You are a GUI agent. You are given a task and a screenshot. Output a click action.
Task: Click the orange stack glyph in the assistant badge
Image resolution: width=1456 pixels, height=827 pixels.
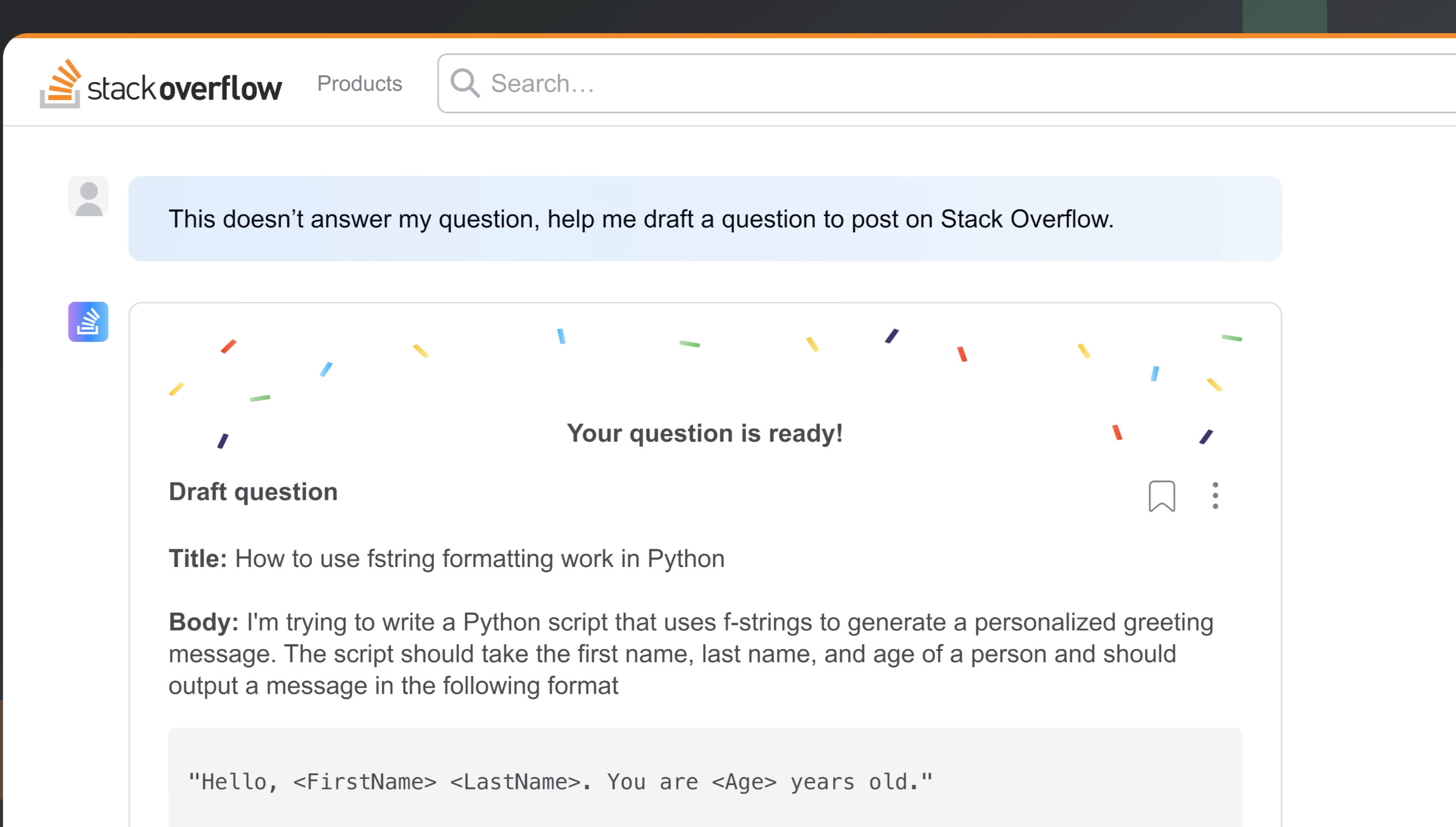tap(88, 321)
